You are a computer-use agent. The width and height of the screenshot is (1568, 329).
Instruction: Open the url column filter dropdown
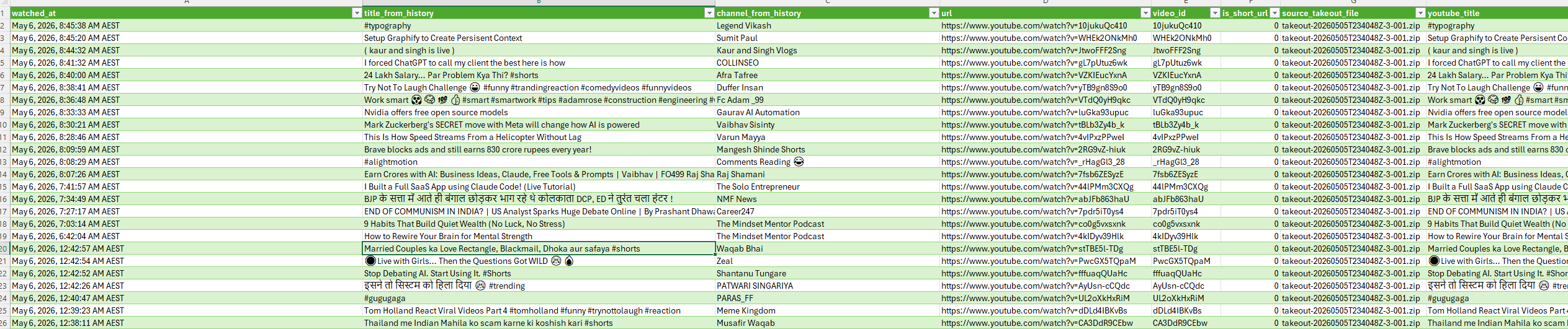tap(1145, 13)
